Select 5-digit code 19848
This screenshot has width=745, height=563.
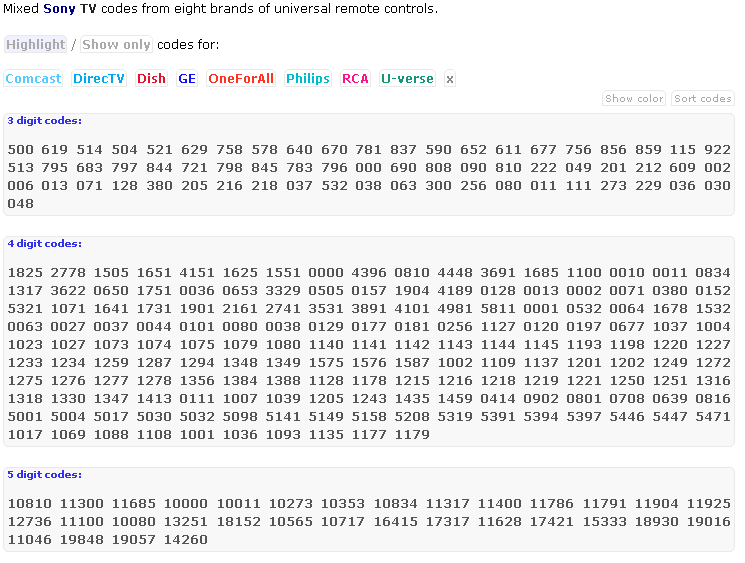coord(82,540)
